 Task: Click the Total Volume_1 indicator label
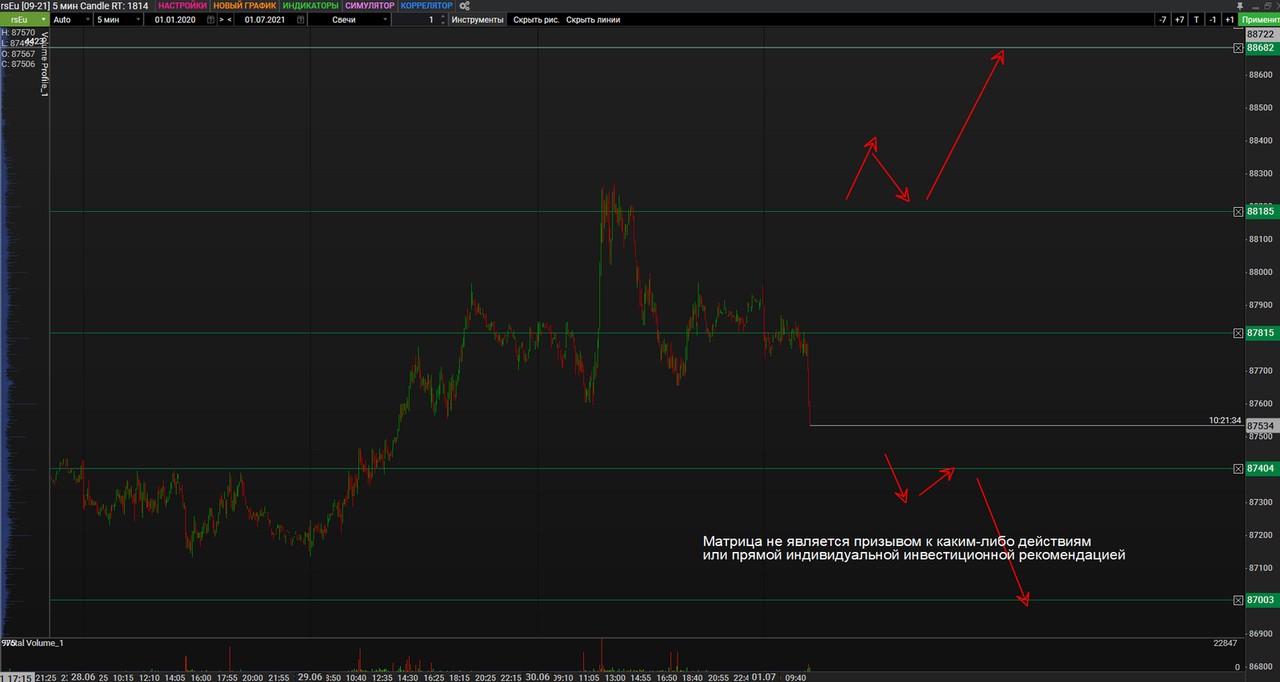point(33,643)
